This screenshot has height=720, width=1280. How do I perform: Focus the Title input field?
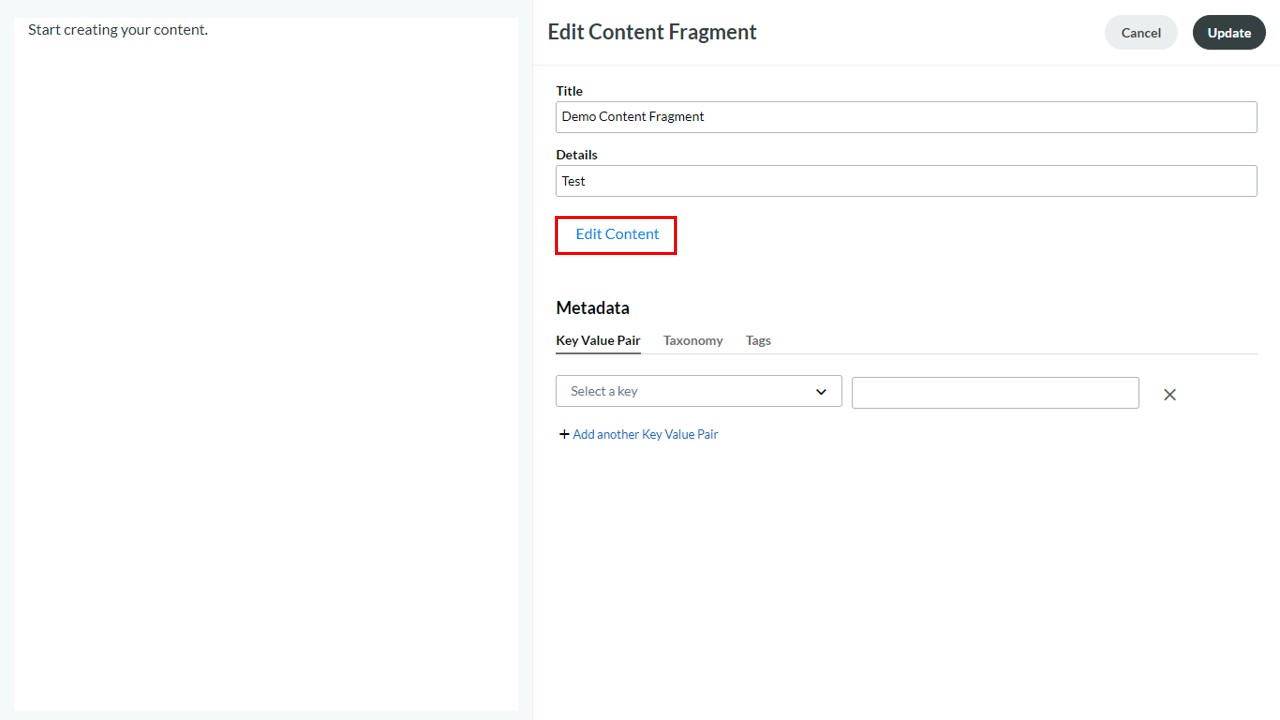coord(906,117)
